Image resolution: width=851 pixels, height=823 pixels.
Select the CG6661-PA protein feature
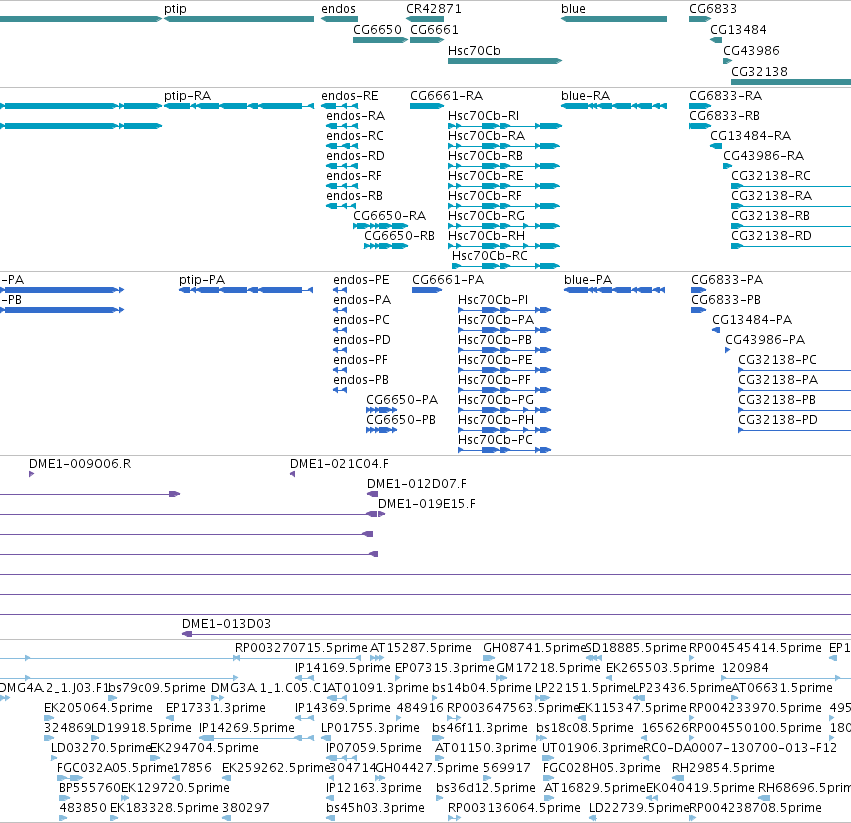pyautogui.click(x=427, y=290)
